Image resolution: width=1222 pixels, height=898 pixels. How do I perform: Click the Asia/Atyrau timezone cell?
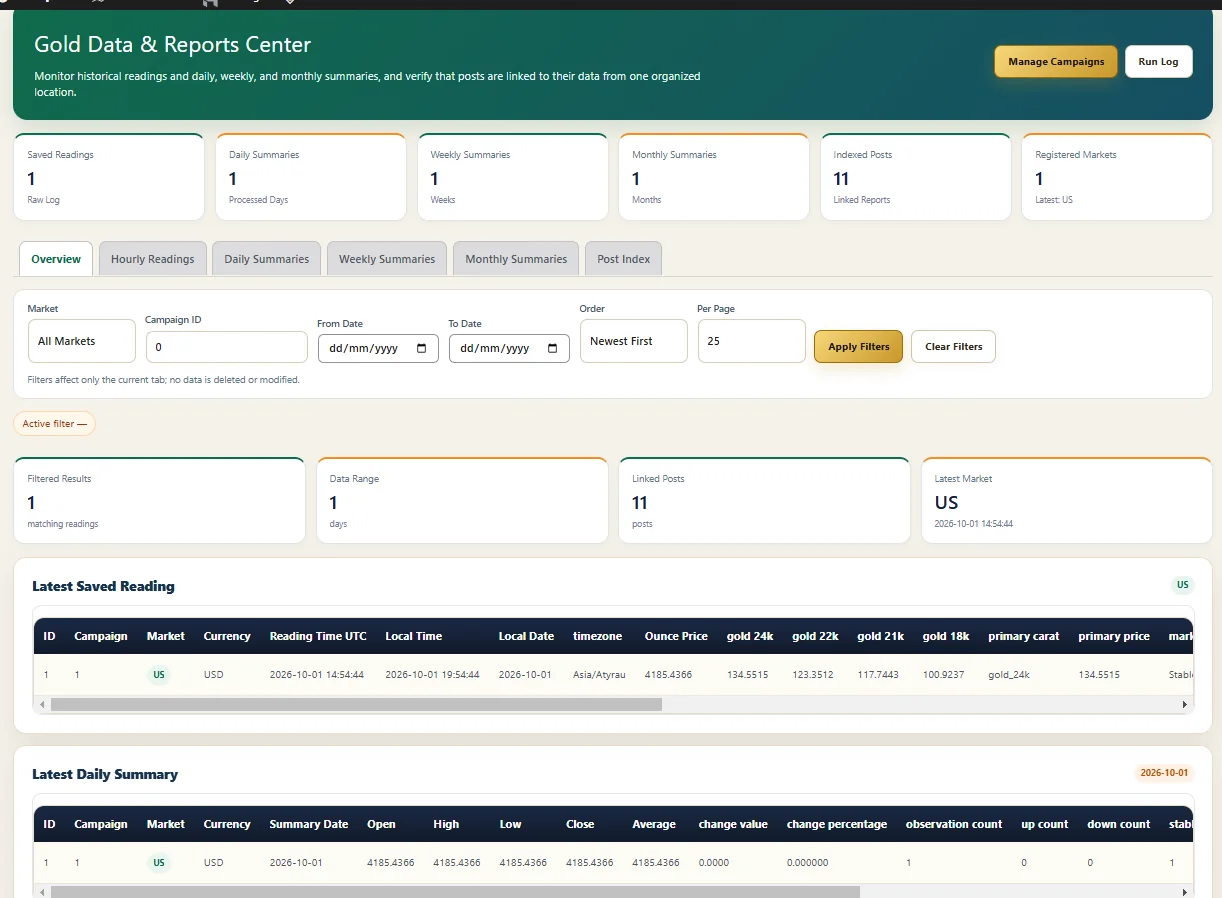click(x=599, y=675)
